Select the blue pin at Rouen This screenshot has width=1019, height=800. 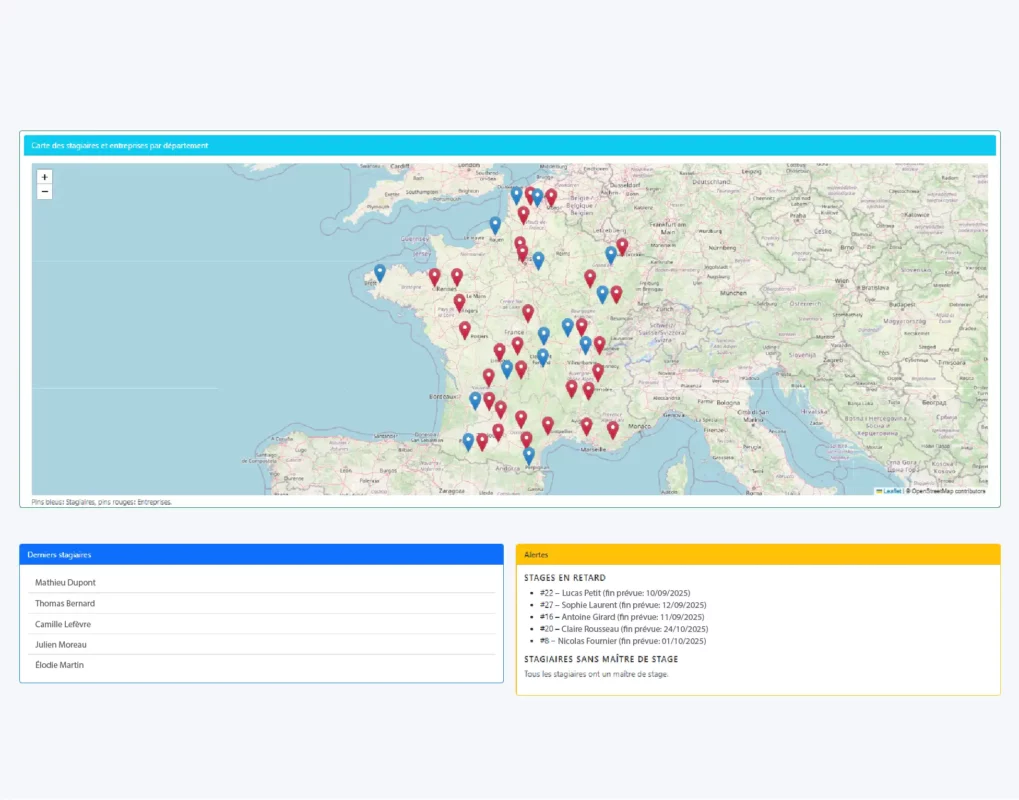coord(495,225)
